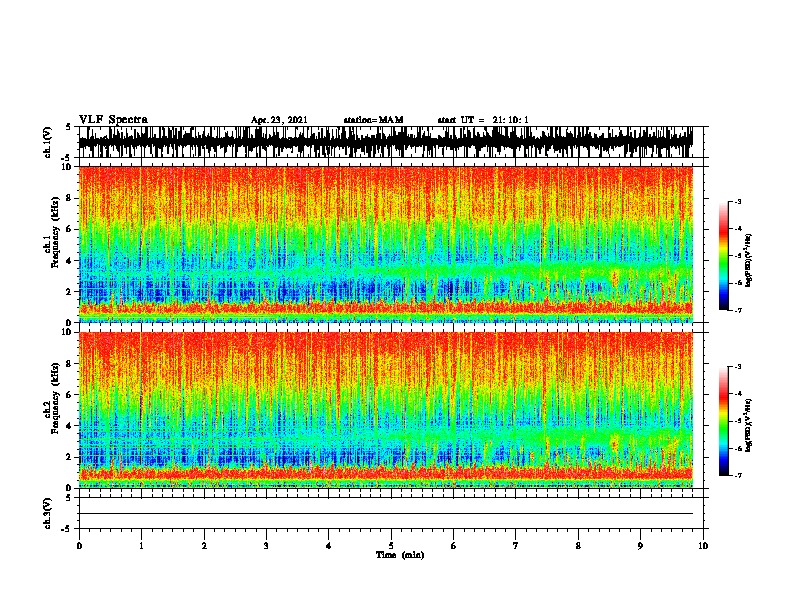Click the ch.2 spectrogram color scale bar
Image resolution: width=792 pixels, height=612 pixels.
tap(723, 421)
